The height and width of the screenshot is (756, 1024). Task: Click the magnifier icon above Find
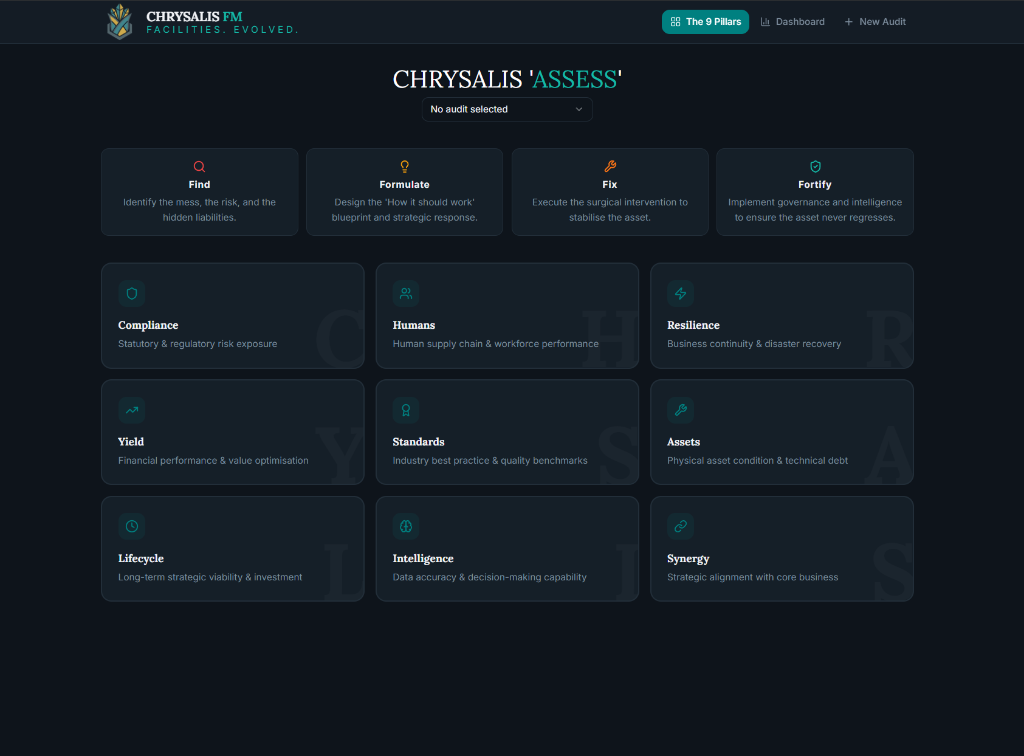(x=199, y=166)
